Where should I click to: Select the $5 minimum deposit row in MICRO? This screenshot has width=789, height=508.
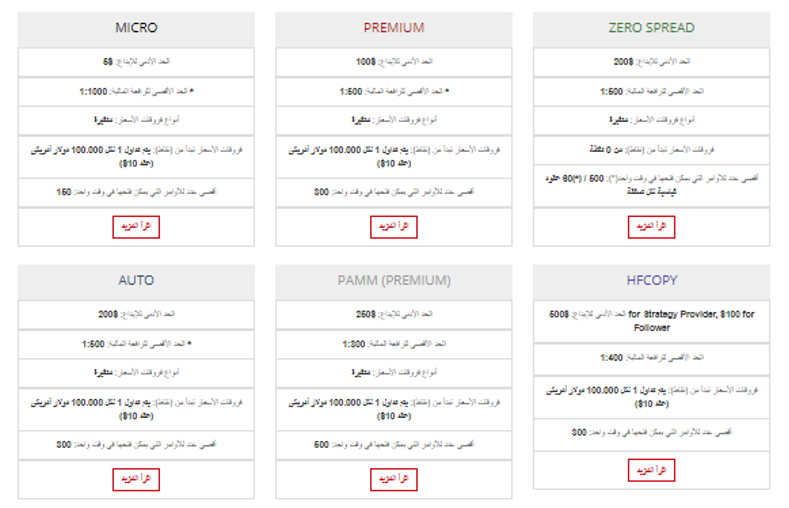pos(136,62)
